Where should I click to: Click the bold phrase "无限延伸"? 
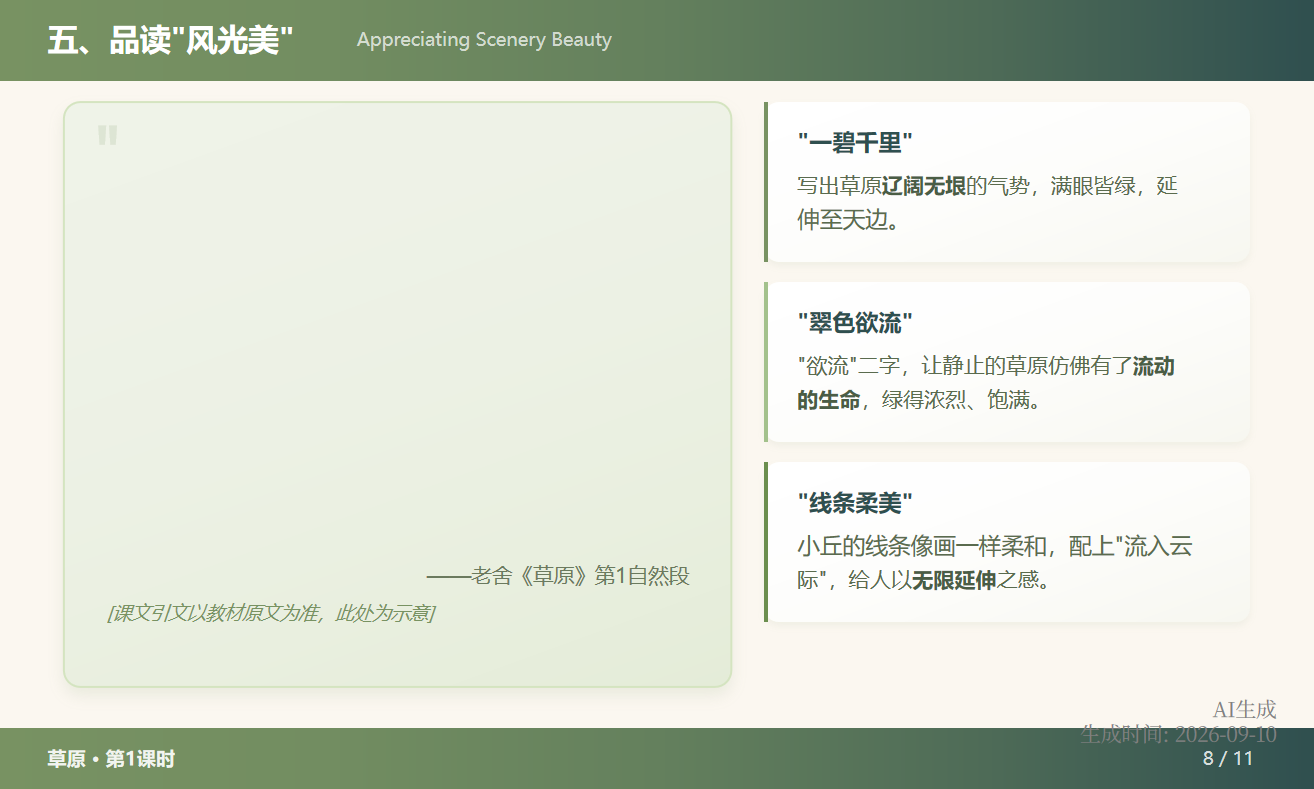(954, 580)
